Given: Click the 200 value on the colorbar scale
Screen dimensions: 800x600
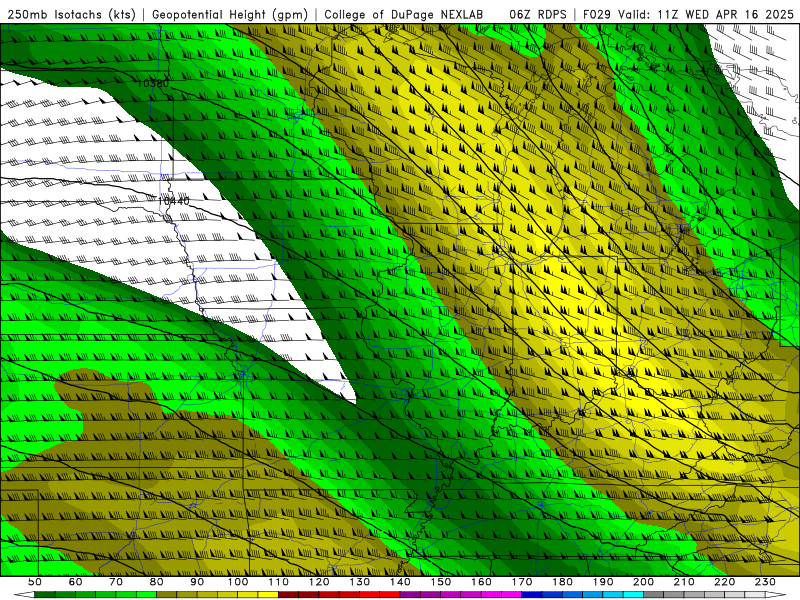Looking at the screenshot, I should (643, 582).
